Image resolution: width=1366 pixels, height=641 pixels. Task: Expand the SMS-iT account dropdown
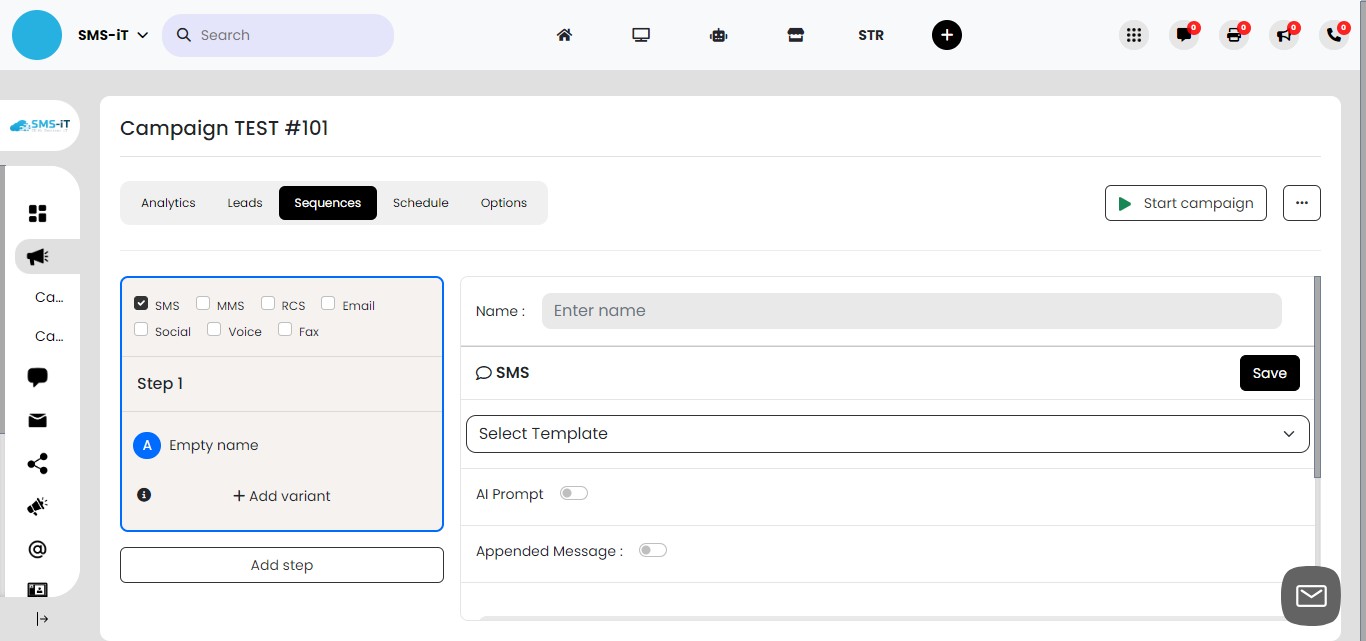[x=113, y=35]
